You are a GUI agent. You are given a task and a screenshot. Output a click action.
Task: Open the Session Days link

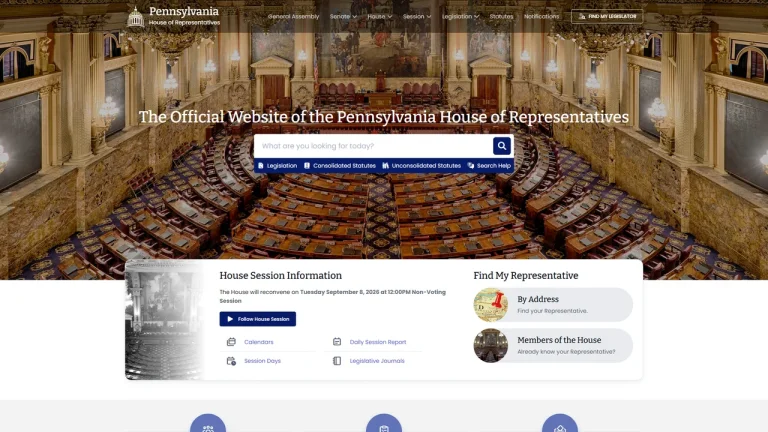point(263,361)
